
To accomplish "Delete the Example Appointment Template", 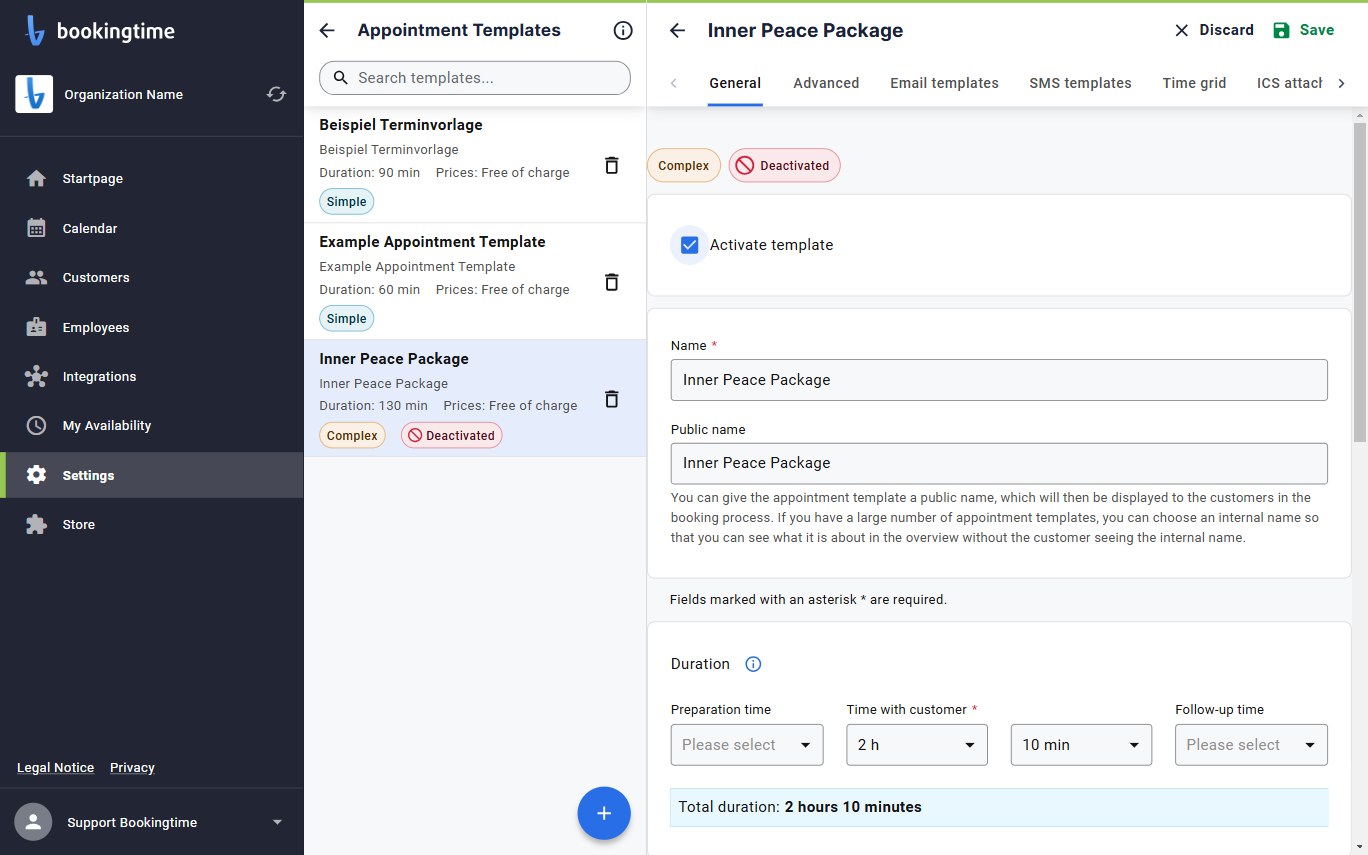I will (x=612, y=282).
